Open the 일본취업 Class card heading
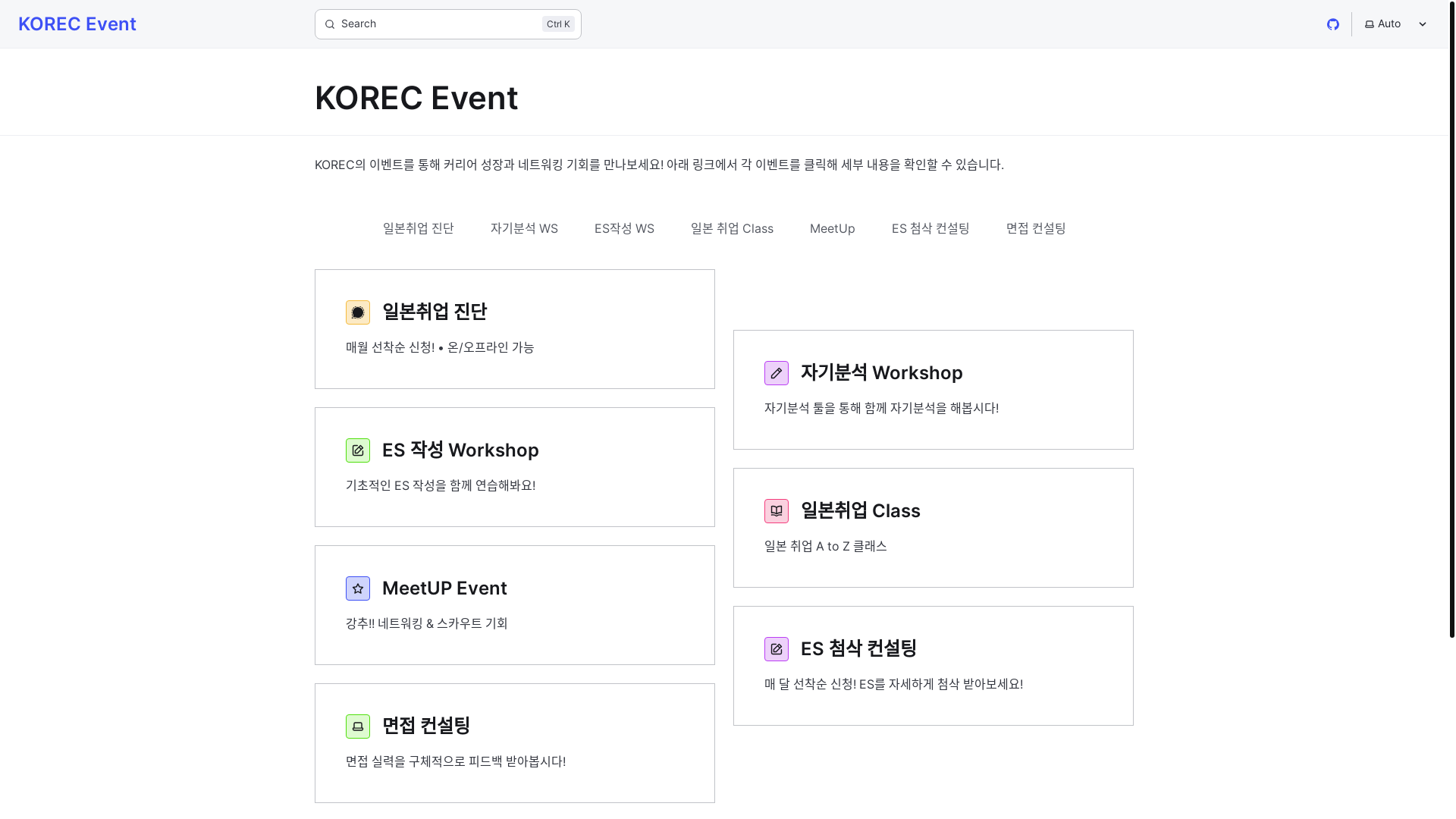Viewport: 1456px width, 819px height. (860, 510)
